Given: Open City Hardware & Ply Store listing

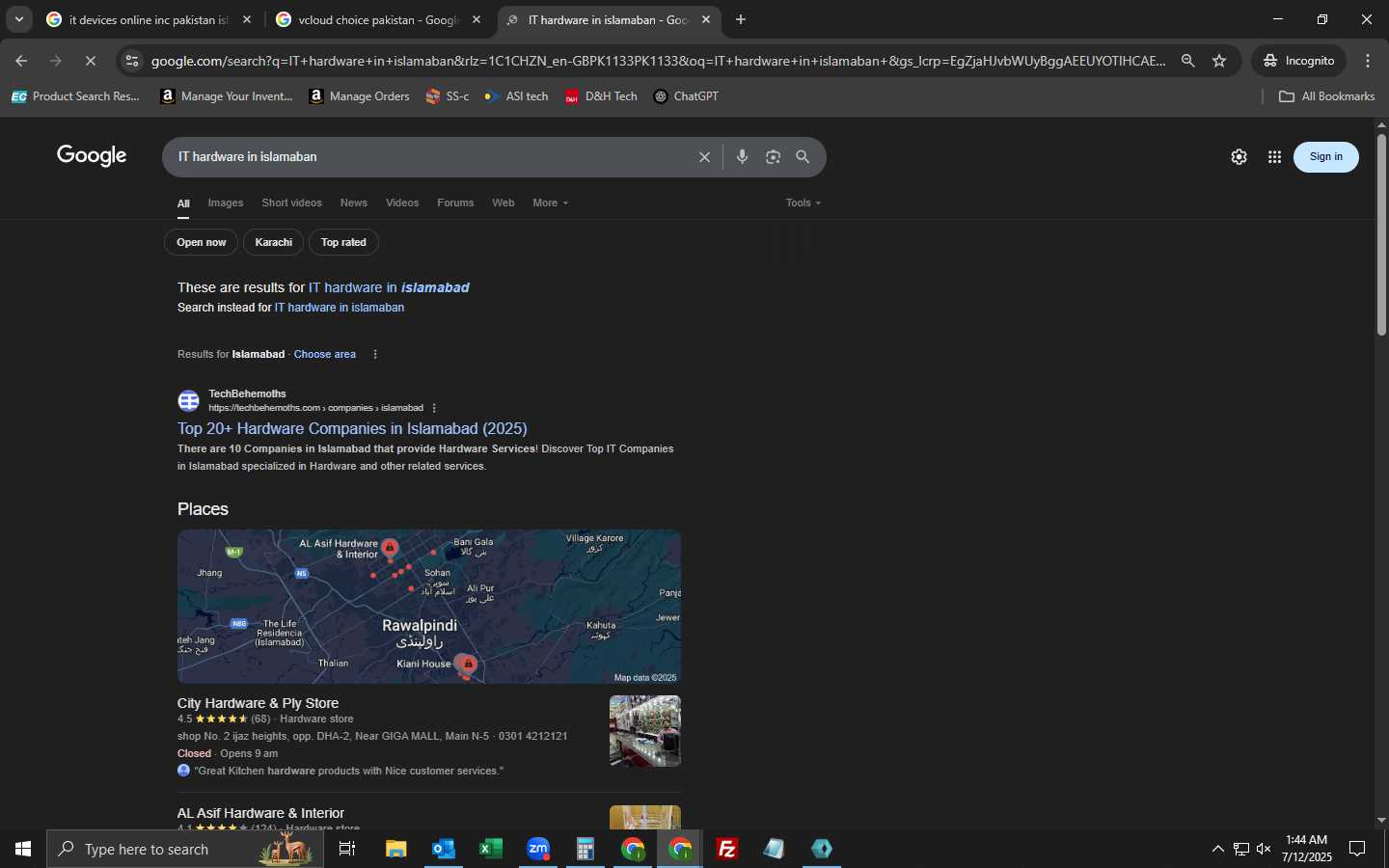Looking at the screenshot, I should 258,703.
